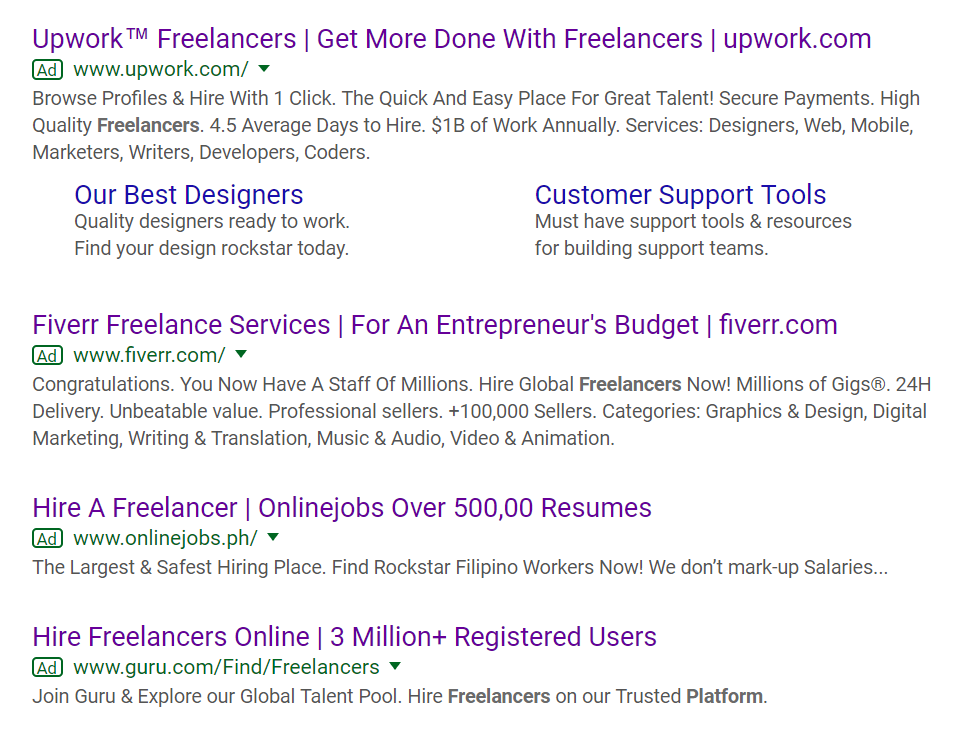Open the Our Best Designers sitelink
974x744 pixels.
pos(189,195)
